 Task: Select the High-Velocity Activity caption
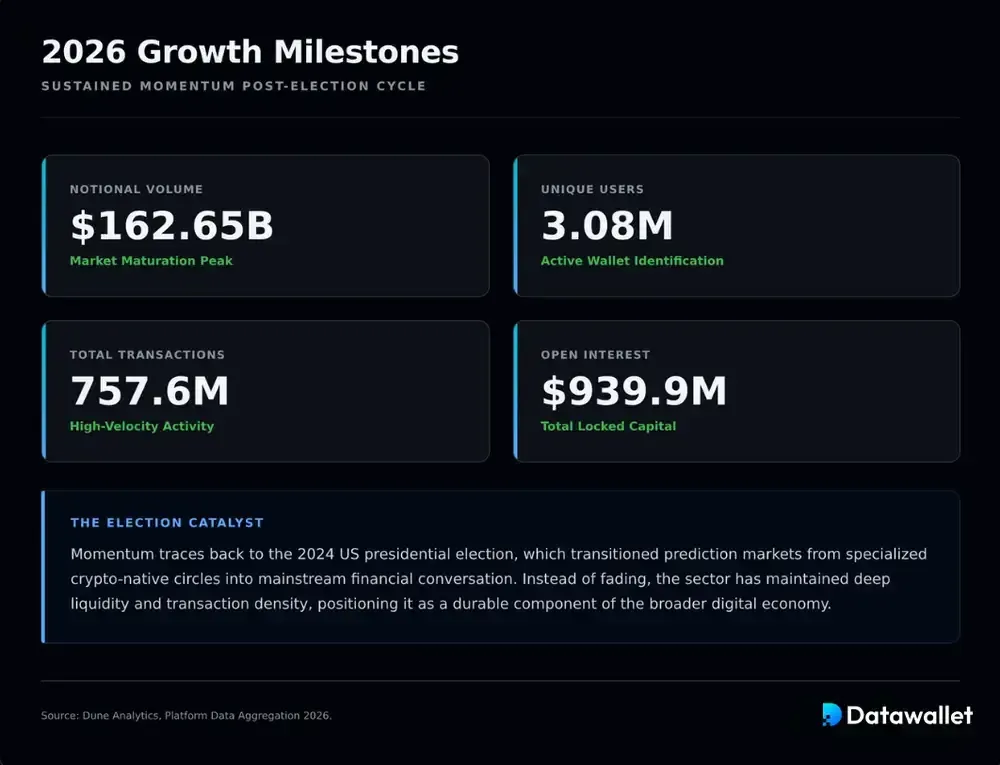tap(142, 426)
